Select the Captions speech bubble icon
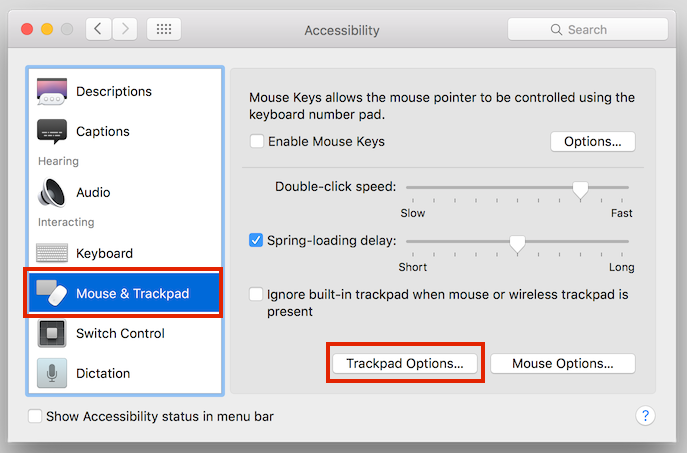The height and width of the screenshot is (453, 687). [52, 131]
